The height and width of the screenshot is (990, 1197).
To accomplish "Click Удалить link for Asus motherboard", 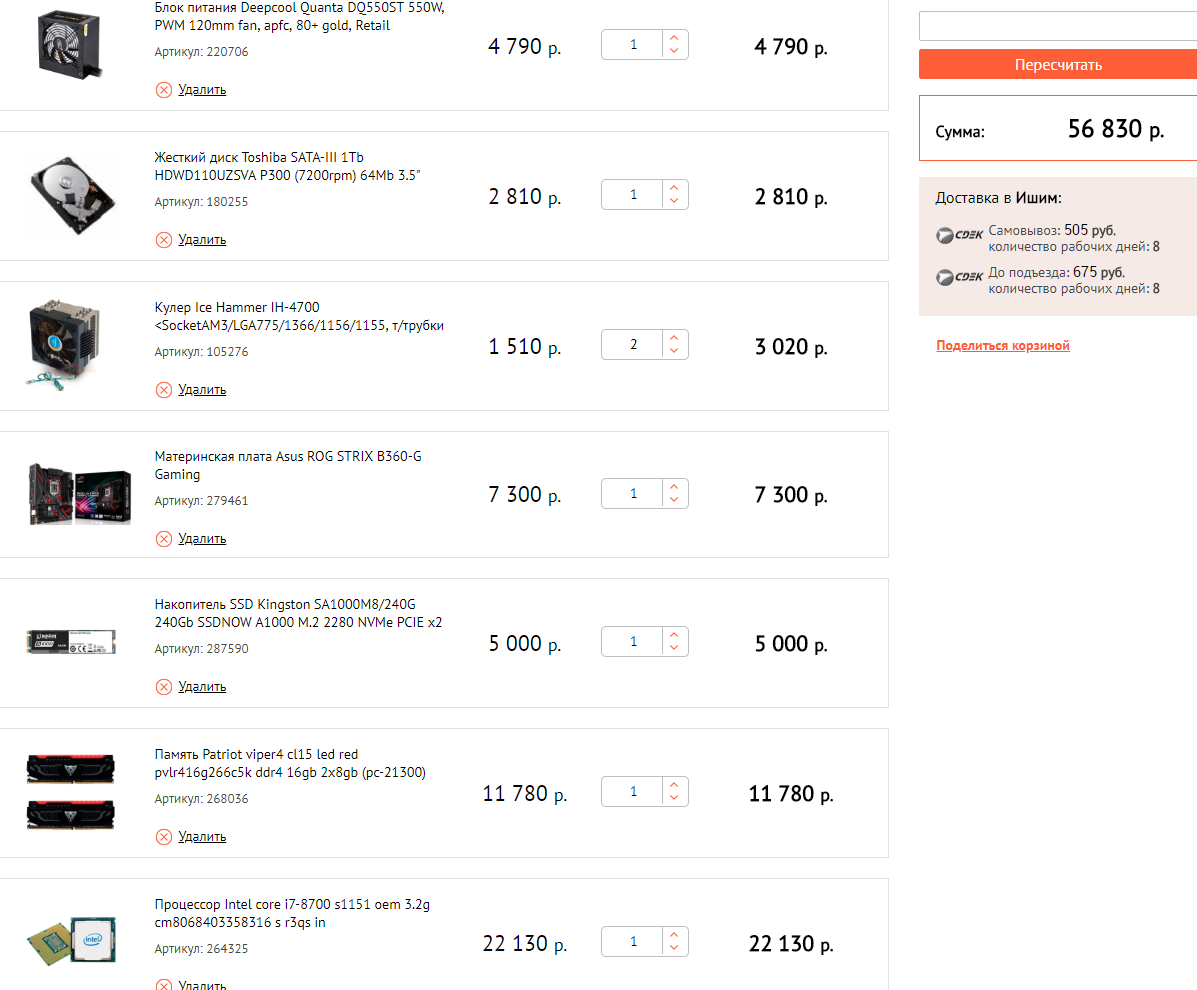I will click(202, 539).
